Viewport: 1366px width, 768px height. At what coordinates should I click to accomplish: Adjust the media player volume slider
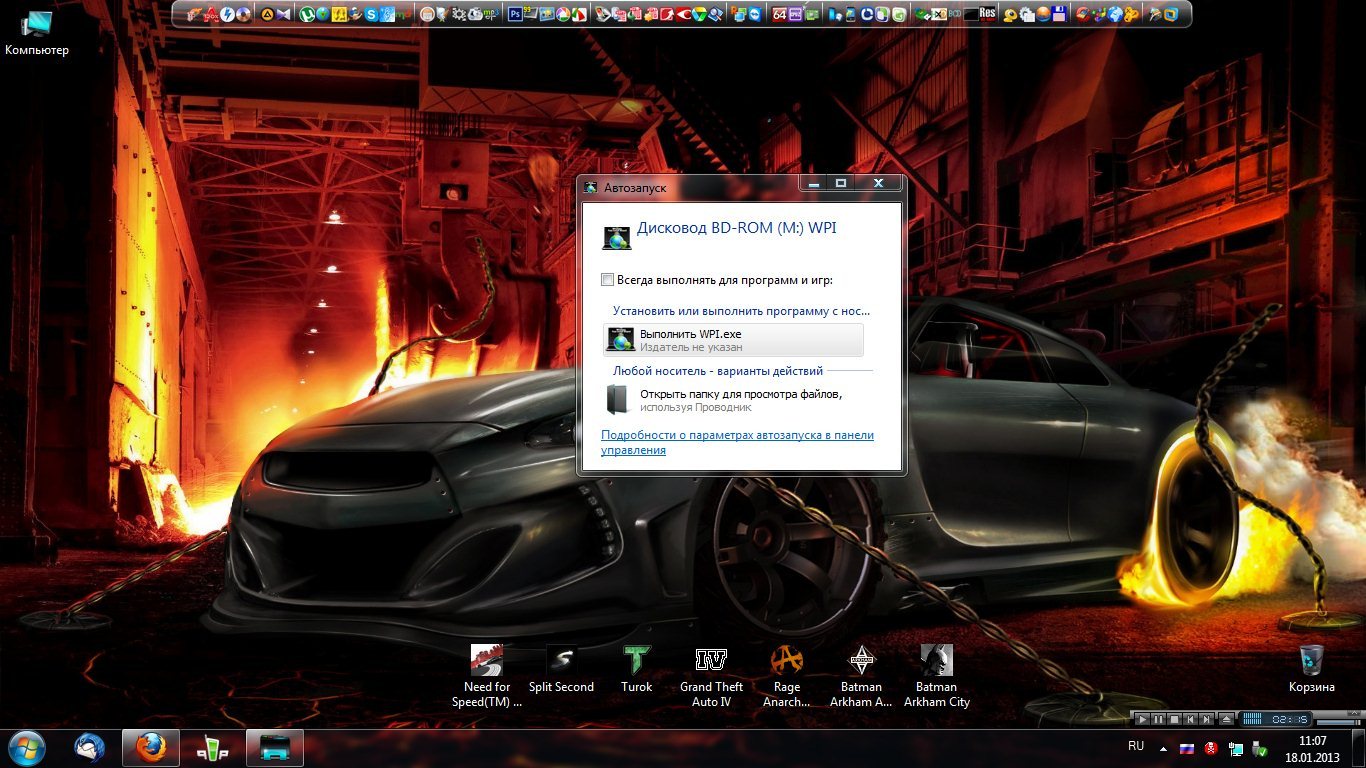pos(1339,722)
